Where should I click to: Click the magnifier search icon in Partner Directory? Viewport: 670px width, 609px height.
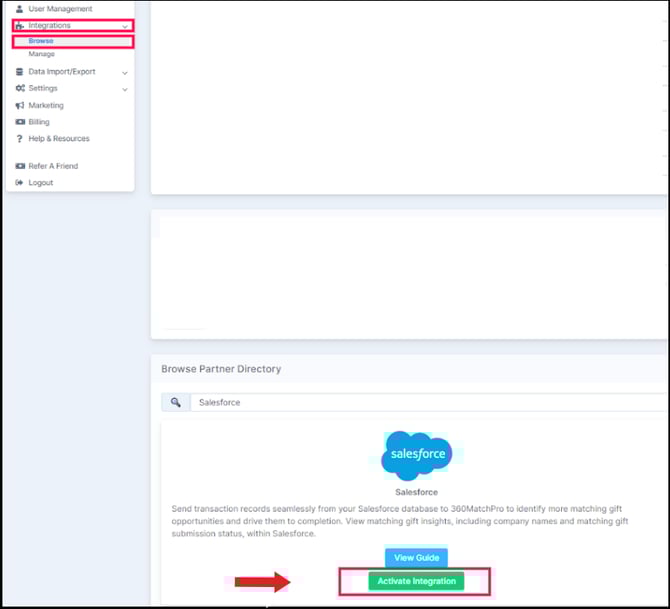click(x=176, y=402)
